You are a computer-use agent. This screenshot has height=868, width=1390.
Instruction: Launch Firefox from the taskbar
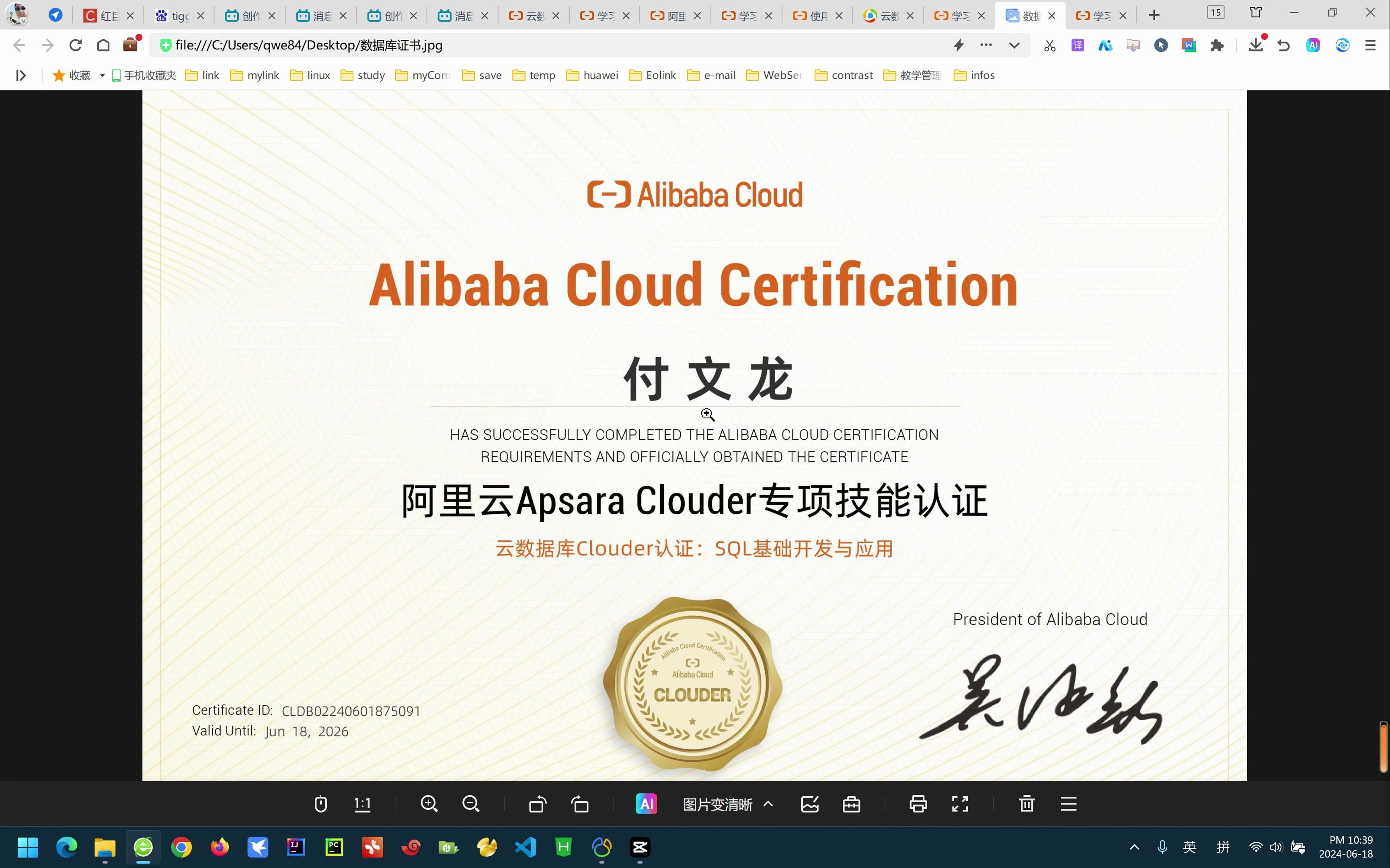(220, 847)
